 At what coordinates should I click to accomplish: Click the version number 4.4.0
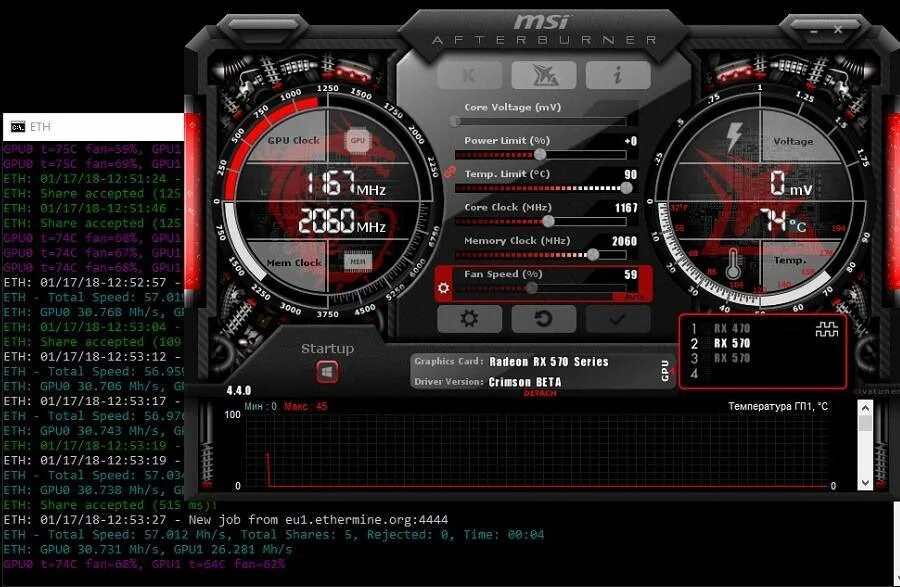coord(239,391)
